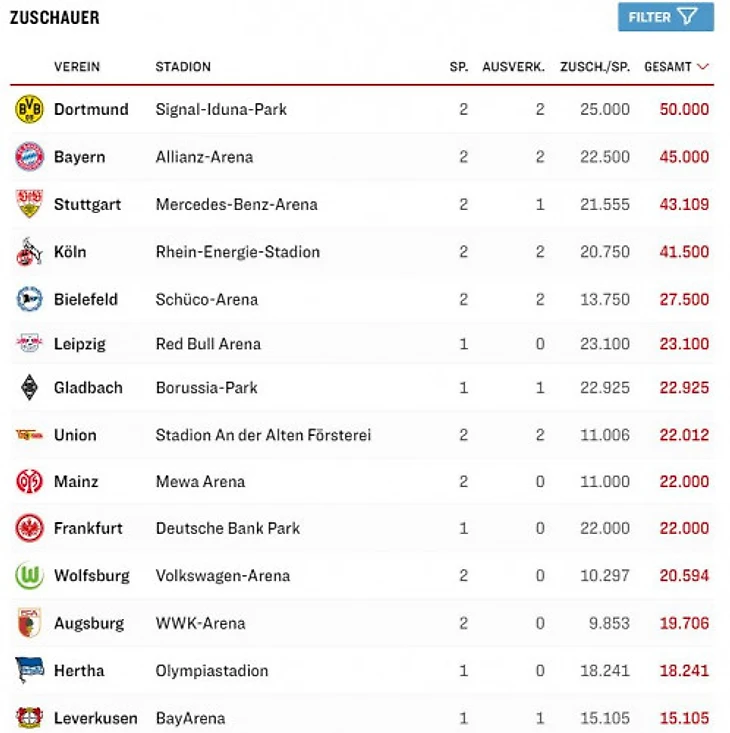Sort table by Stadion column header
The image size is (730, 733).
[183, 67]
